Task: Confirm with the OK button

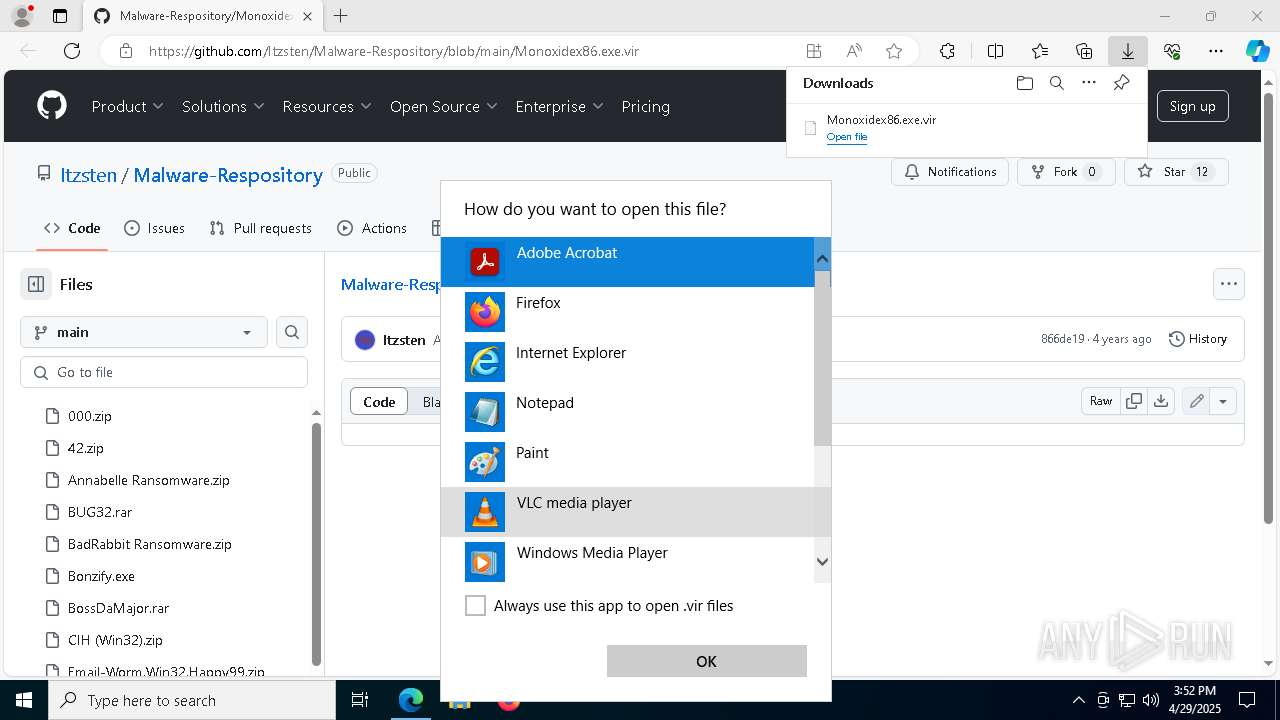Action: (x=706, y=661)
